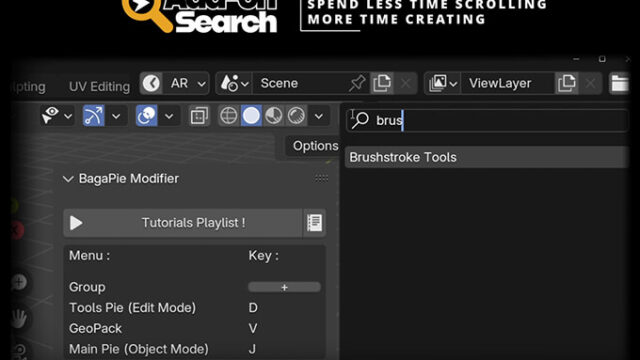The image size is (640, 360).
Task: Open the AR dropdown arrow
Action: (x=201, y=84)
